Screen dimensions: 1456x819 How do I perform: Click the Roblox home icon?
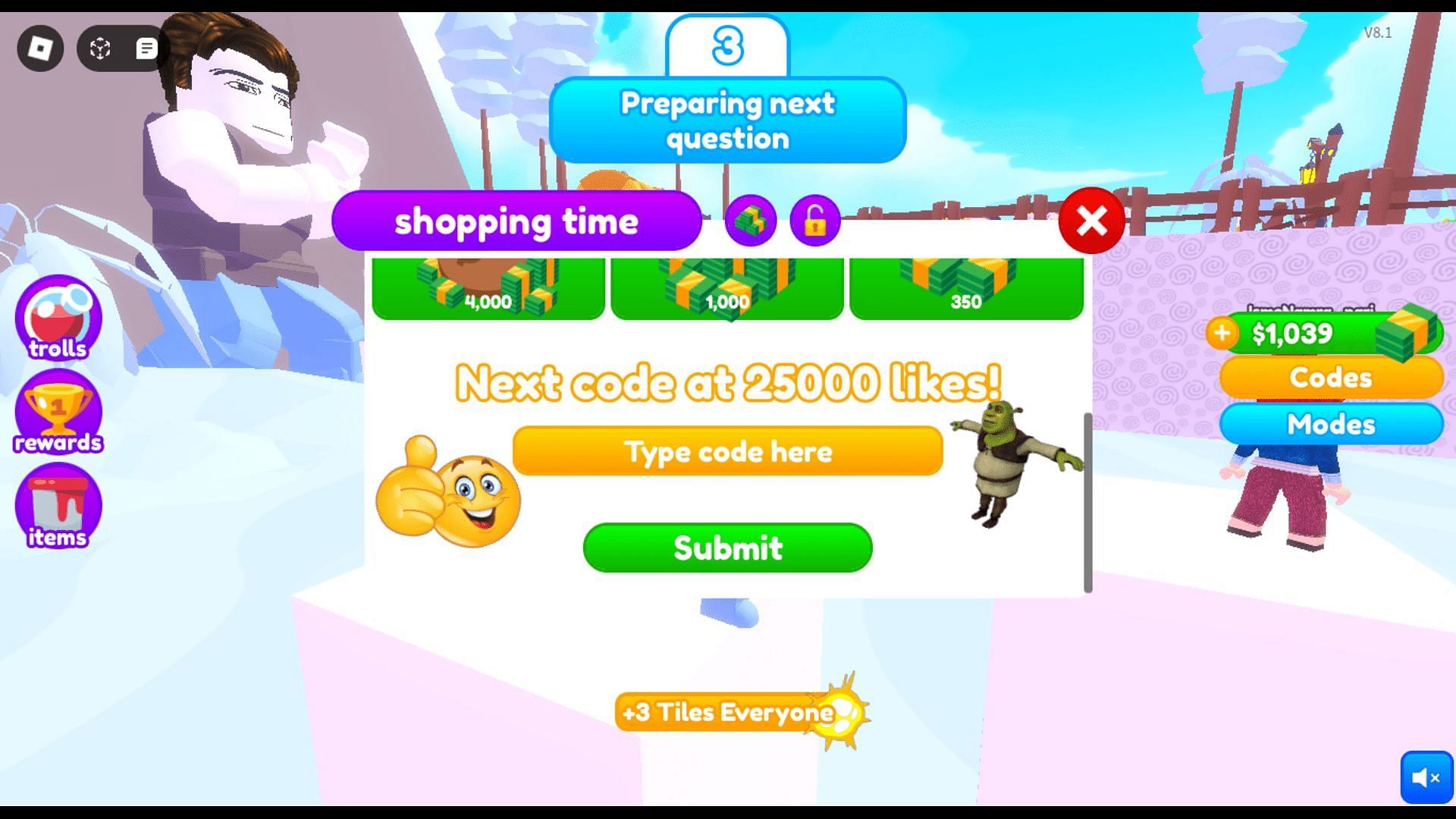click(40, 47)
